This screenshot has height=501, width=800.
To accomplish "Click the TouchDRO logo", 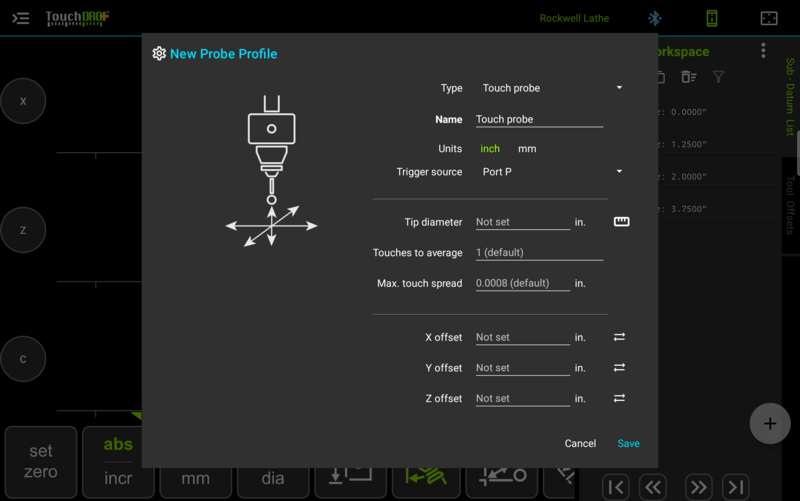I will pos(77,18).
